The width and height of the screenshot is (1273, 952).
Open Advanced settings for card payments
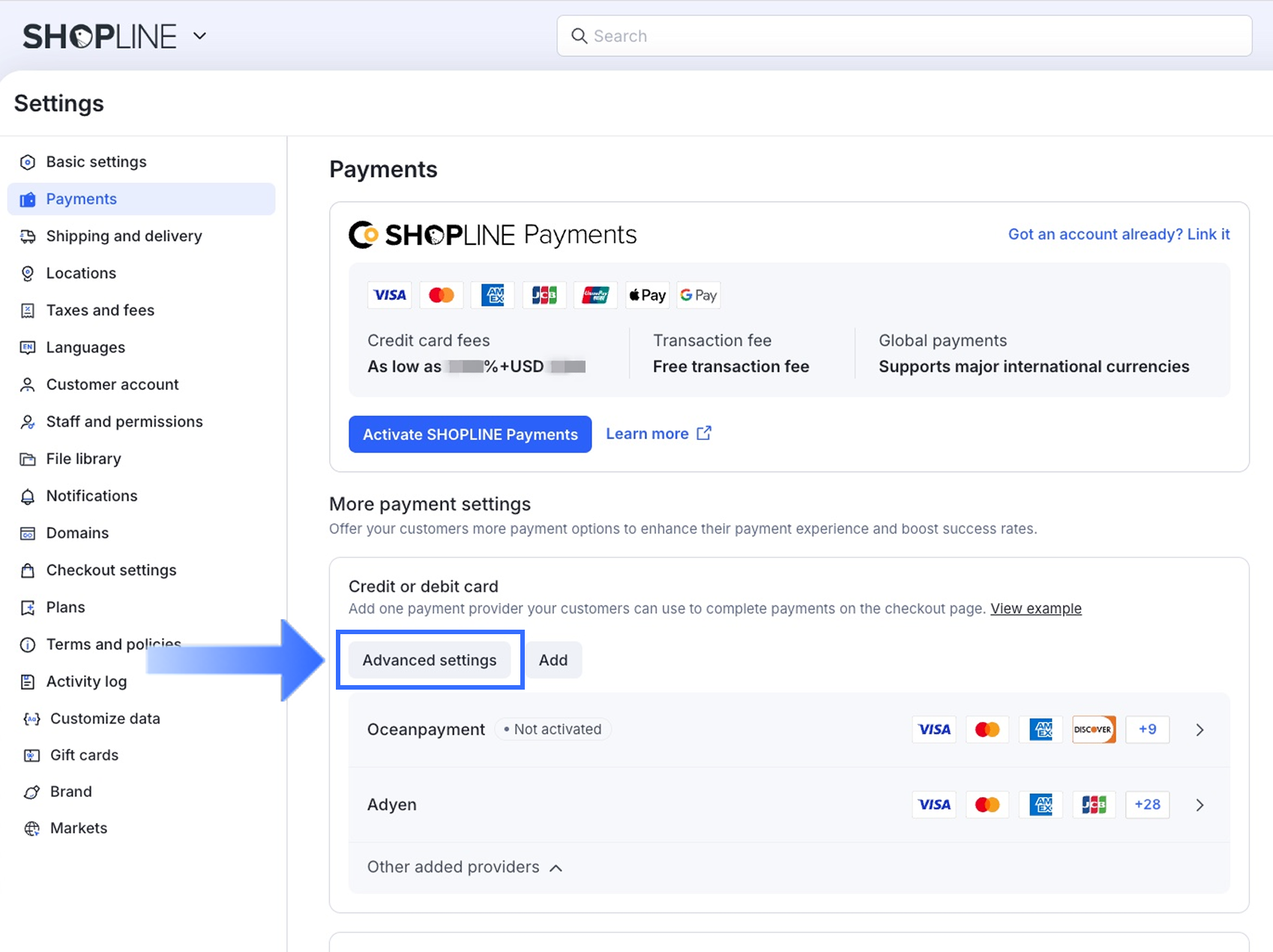pyautogui.click(x=430, y=660)
